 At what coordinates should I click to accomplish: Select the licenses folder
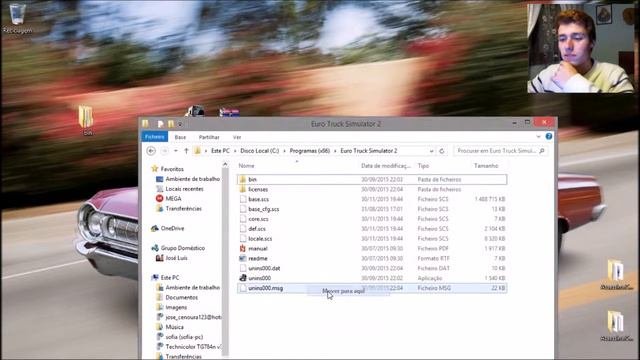(x=372, y=189)
